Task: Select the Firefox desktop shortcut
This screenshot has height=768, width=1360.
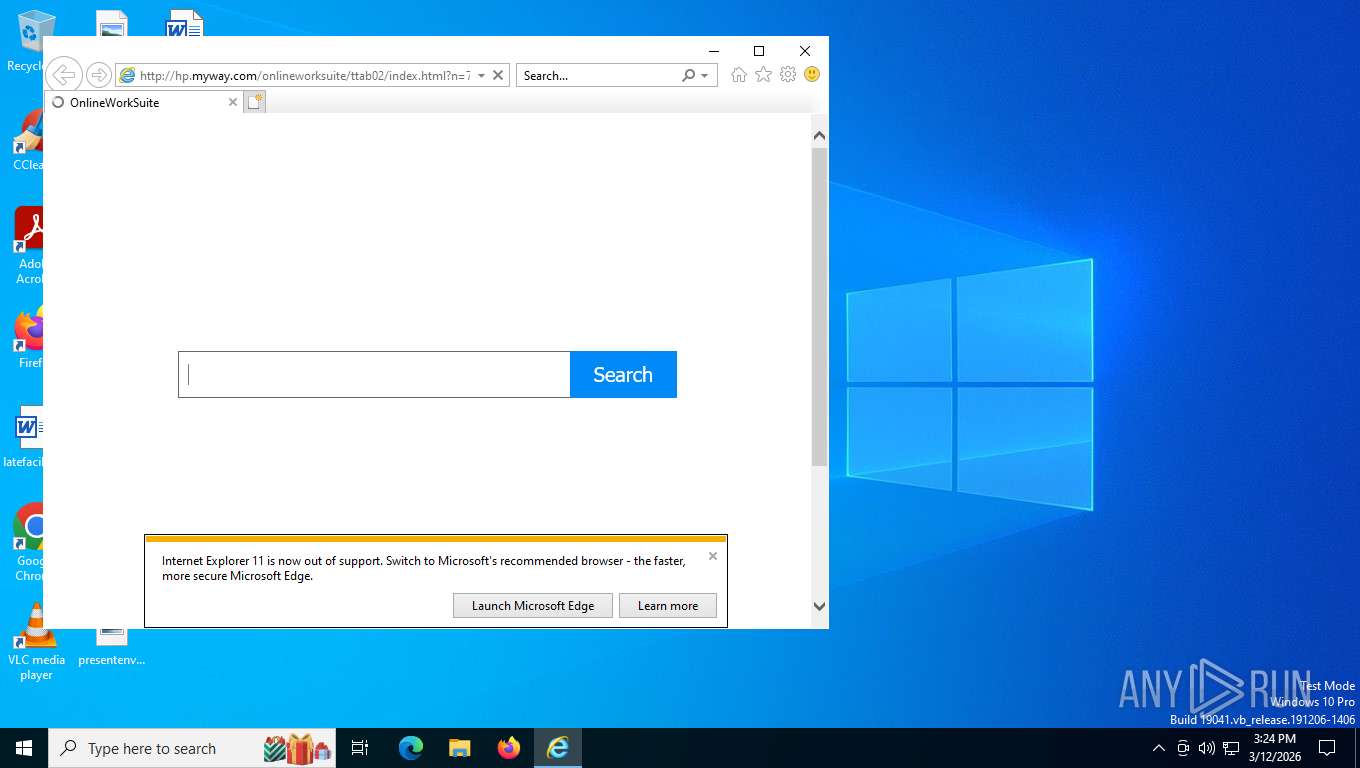Action: (28, 338)
